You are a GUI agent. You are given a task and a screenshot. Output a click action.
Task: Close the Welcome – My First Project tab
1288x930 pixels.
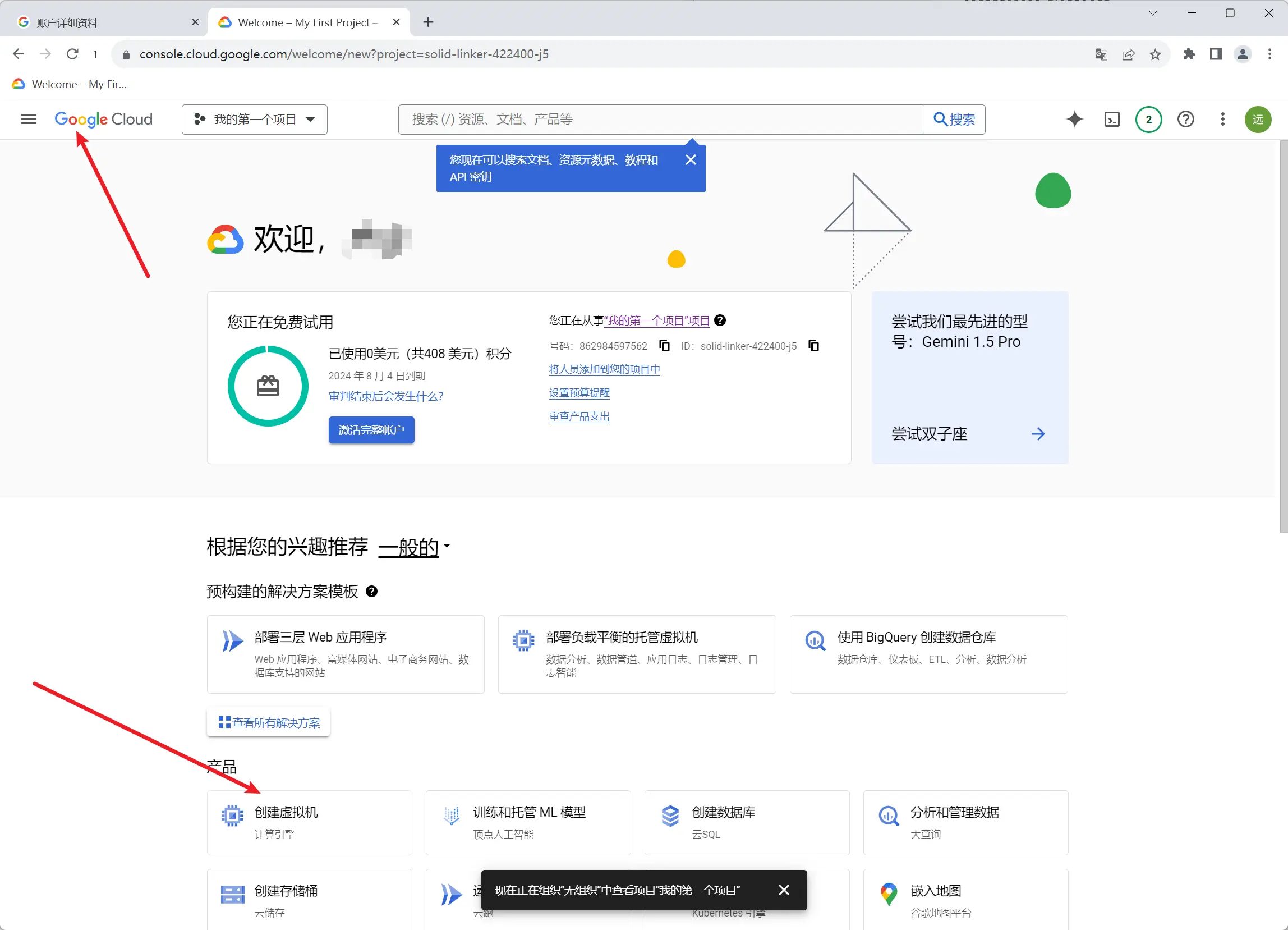[x=397, y=22]
